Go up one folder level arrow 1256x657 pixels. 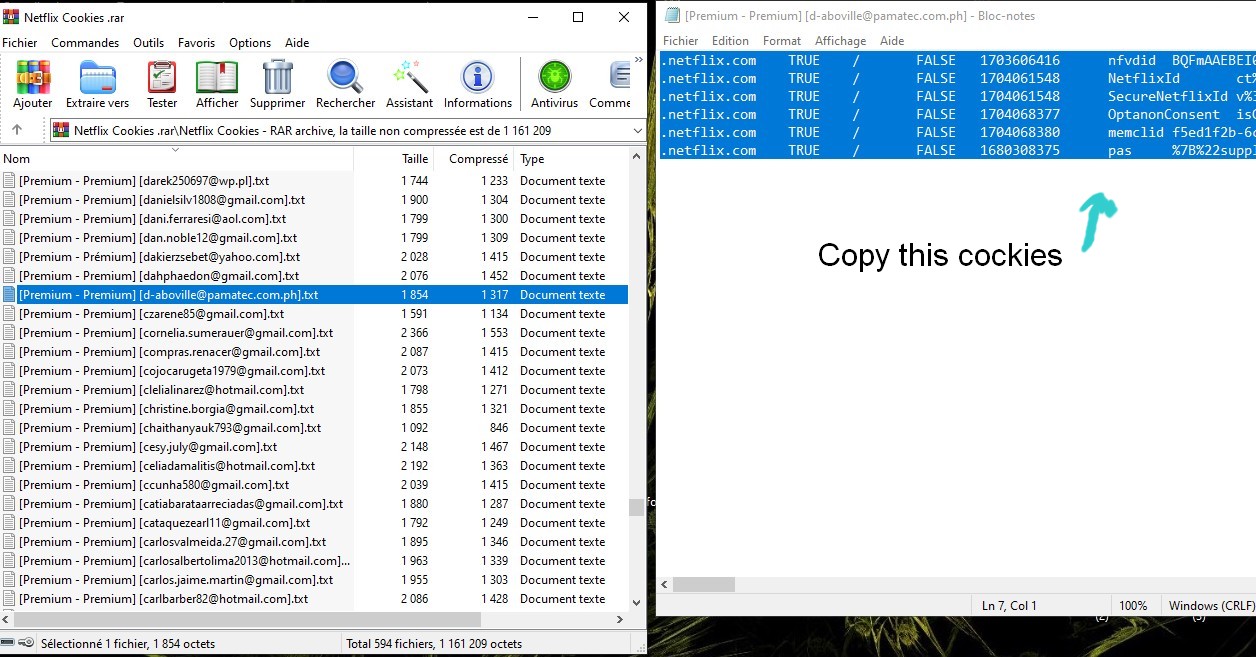17,130
